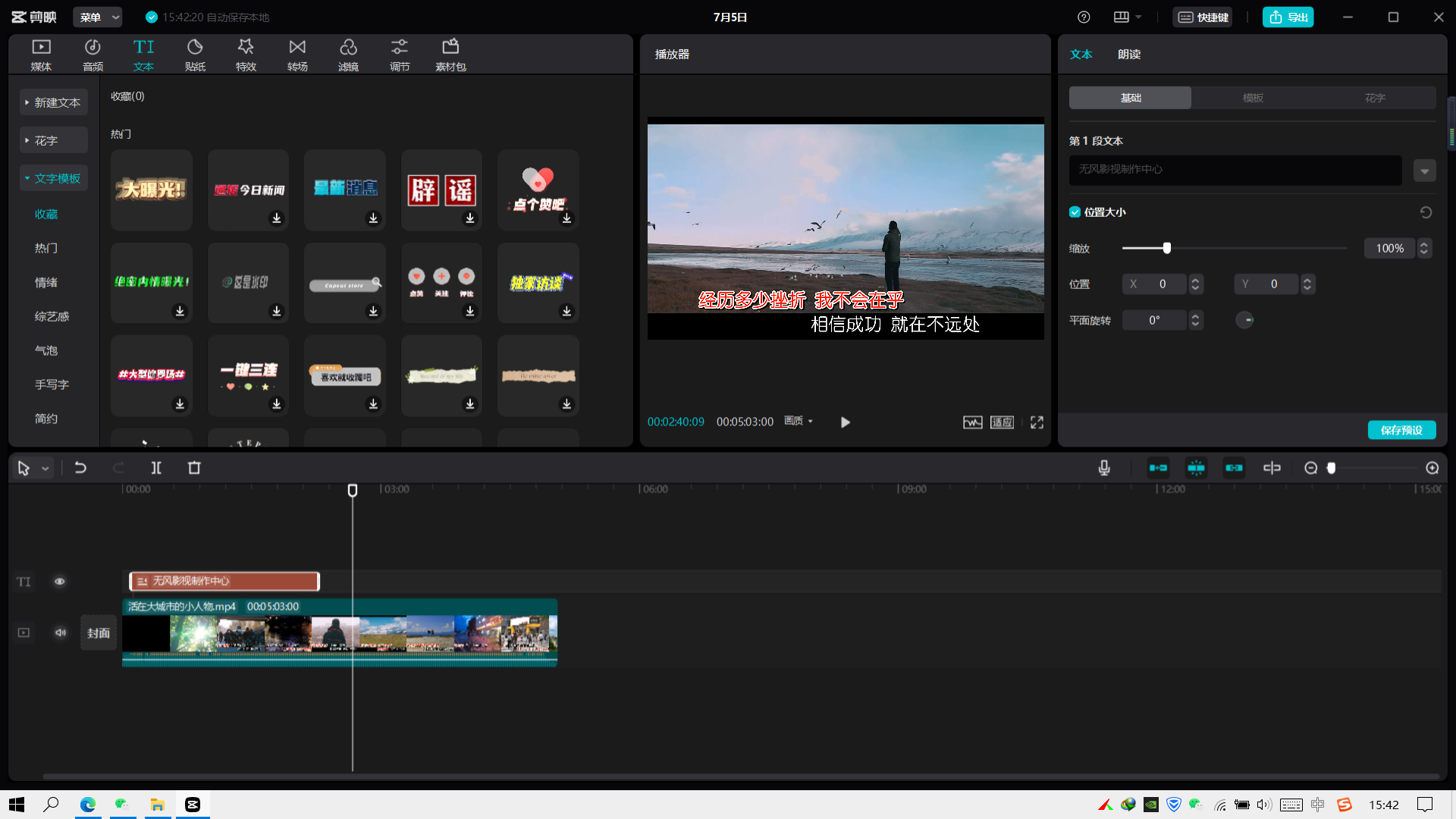Click the rotation dial knob
Image resolution: width=1456 pixels, height=819 pixels.
pyautogui.click(x=1244, y=320)
